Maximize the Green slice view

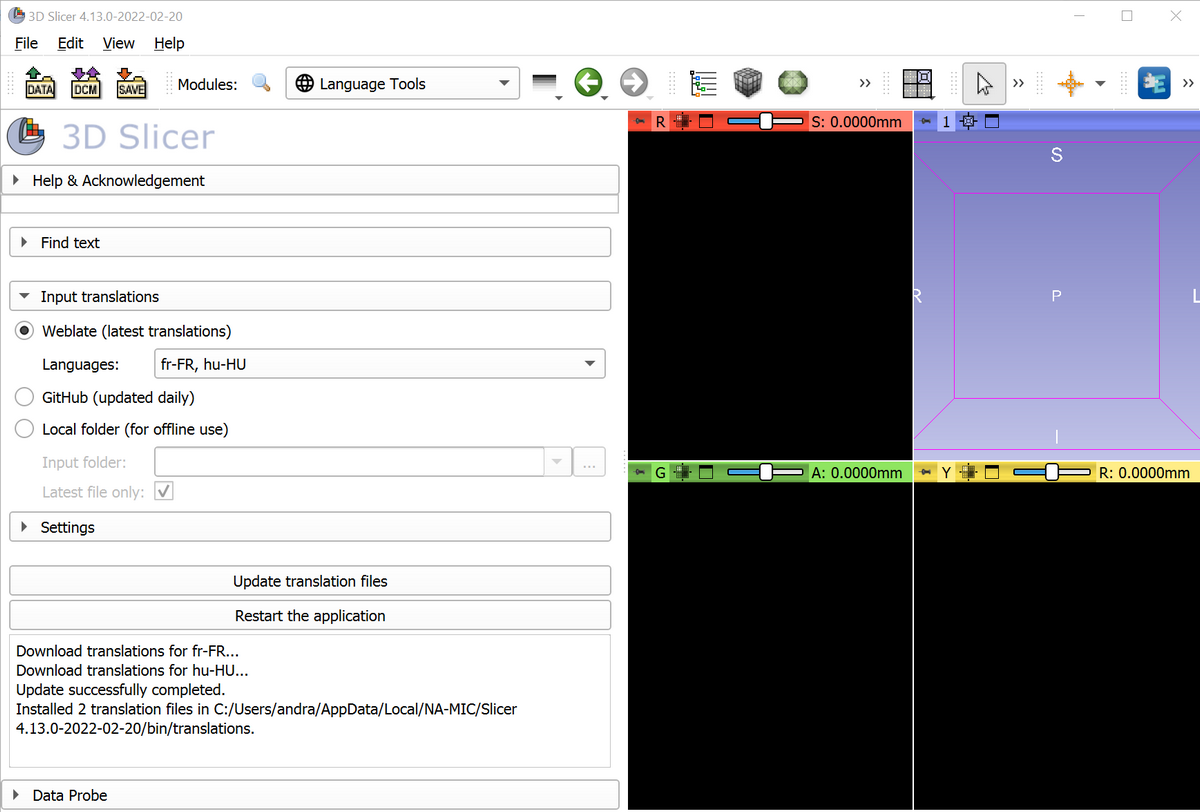706,472
